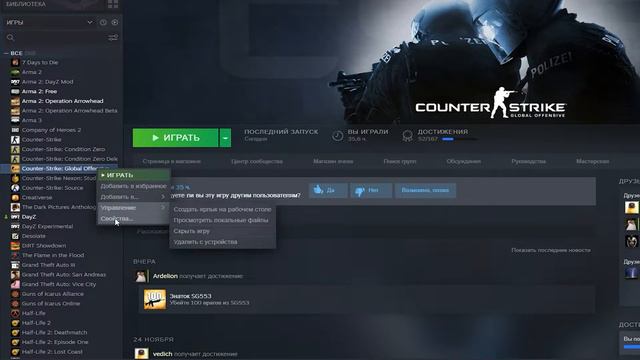
Task: Select Удалить с устройства in submenu
Action: [222, 242]
